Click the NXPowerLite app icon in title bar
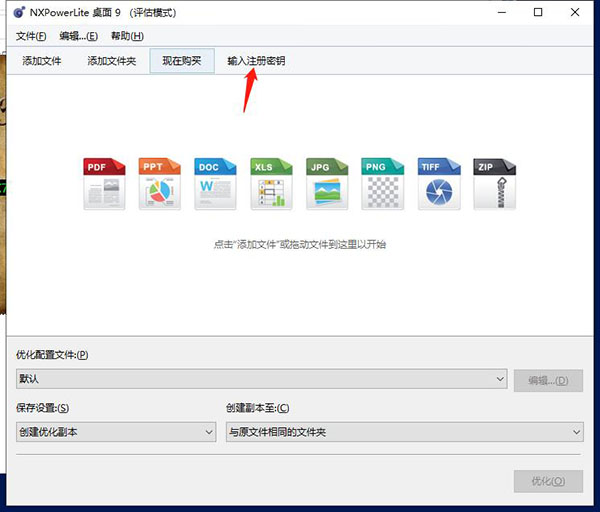 (19, 13)
